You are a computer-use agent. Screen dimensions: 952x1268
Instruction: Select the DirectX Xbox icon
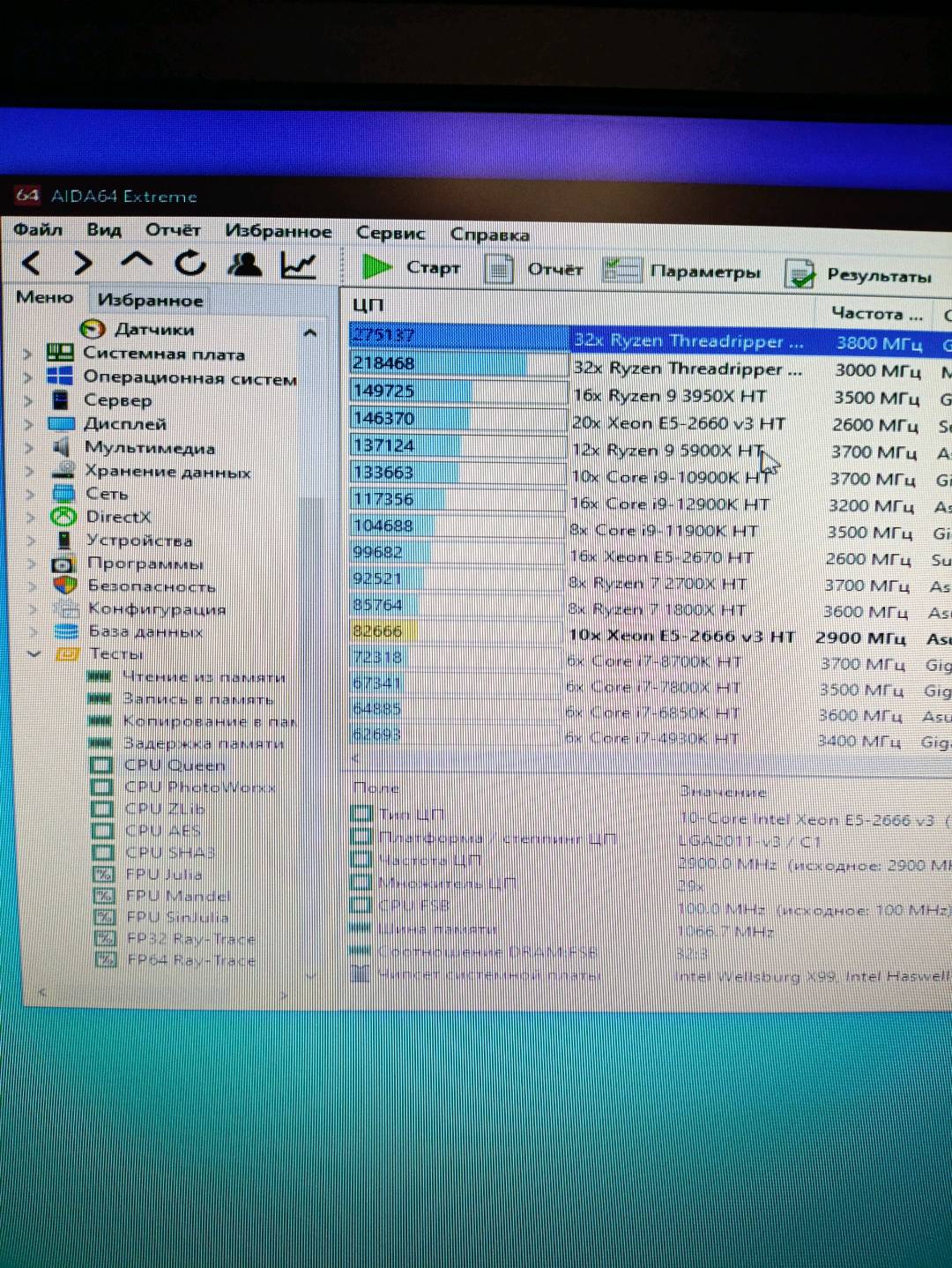pyautogui.click(x=63, y=517)
